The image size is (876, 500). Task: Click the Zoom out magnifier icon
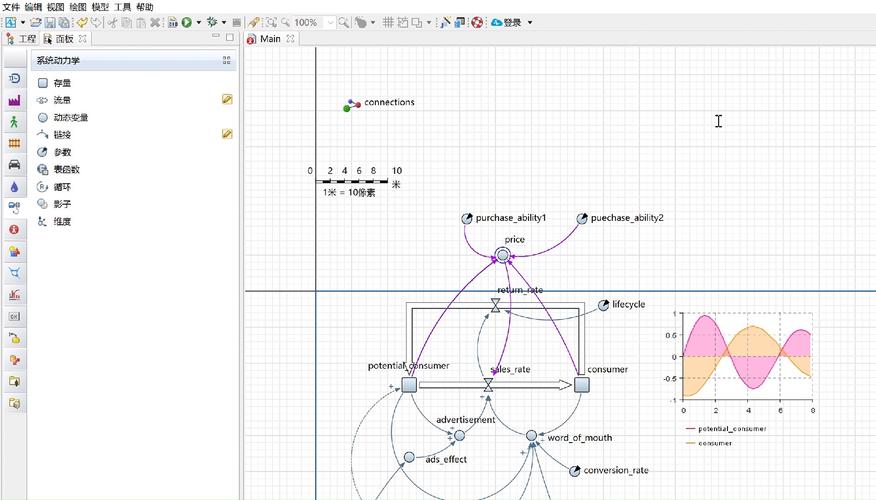click(x=285, y=22)
